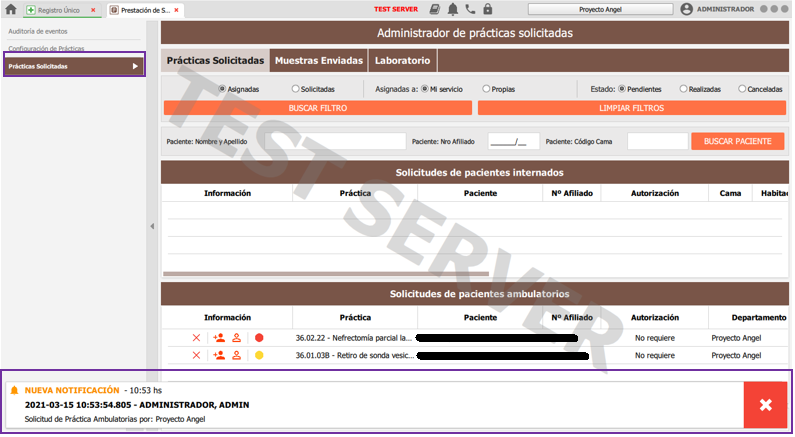Set Estado to Canceladas
Screen dimensions: 795x437
point(742,89)
